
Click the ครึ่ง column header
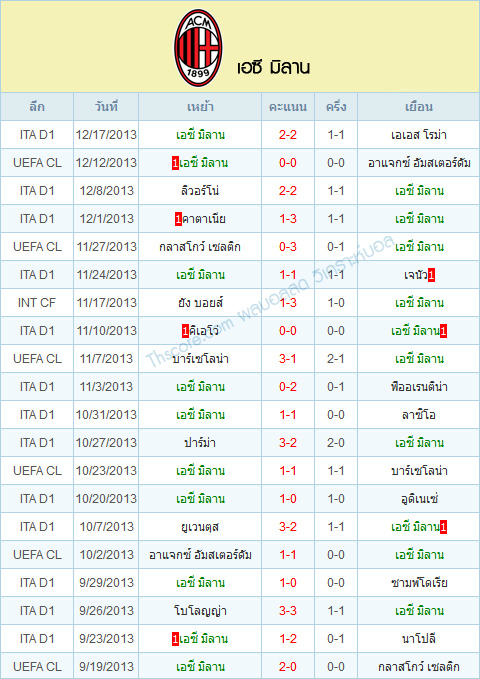336,107
